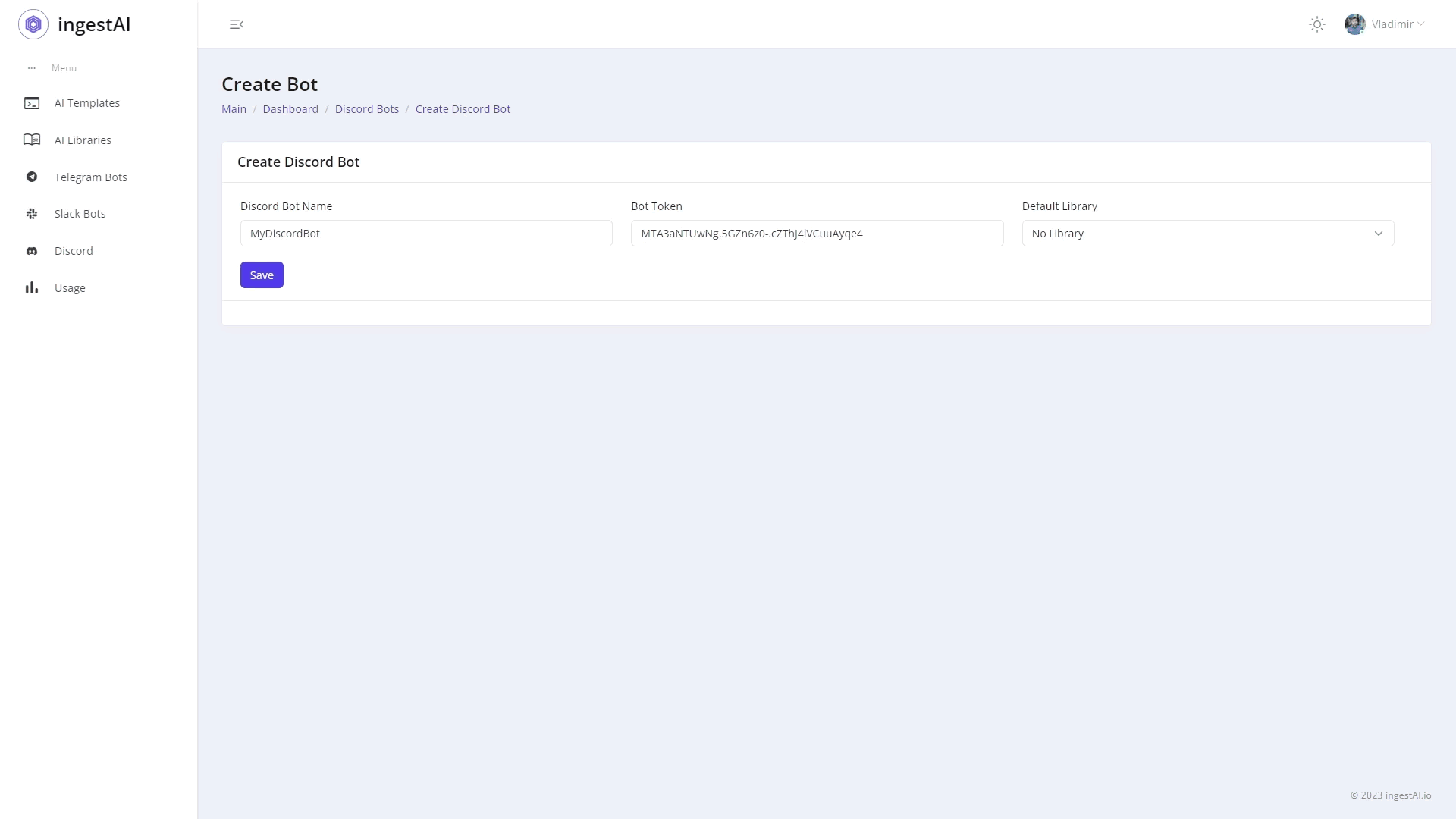The width and height of the screenshot is (1456, 819).
Task: Click the AI Templates icon in sidebar
Action: pos(31,102)
